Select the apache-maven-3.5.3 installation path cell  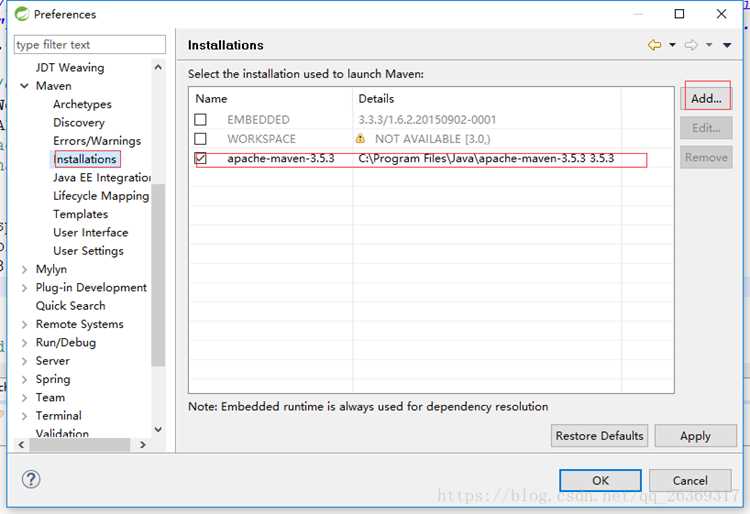pyautogui.click(x=486, y=158)
